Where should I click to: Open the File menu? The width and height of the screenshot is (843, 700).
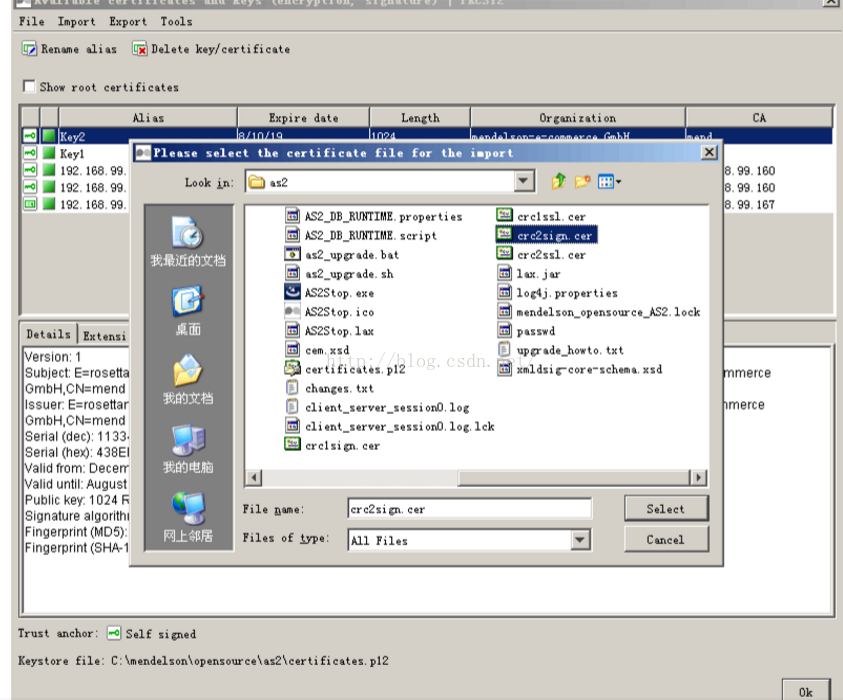[x=32, y=22]
